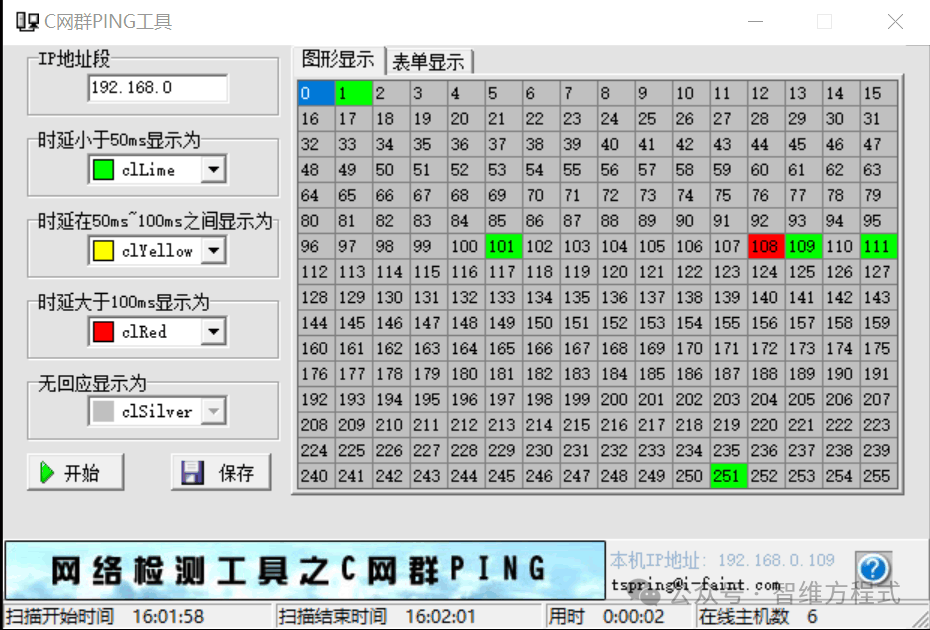Click the app icon in title bar
This screenshot has width=930, height=630.
click(x=27, y=22)
